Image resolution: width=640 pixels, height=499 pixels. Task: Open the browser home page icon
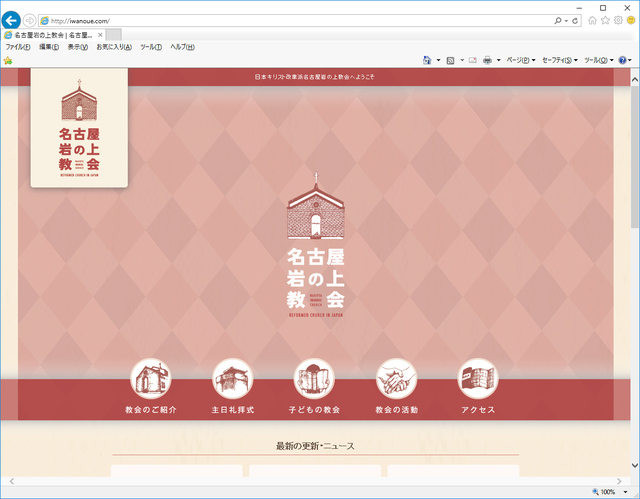pyautogui.click(x=593, y=20)
